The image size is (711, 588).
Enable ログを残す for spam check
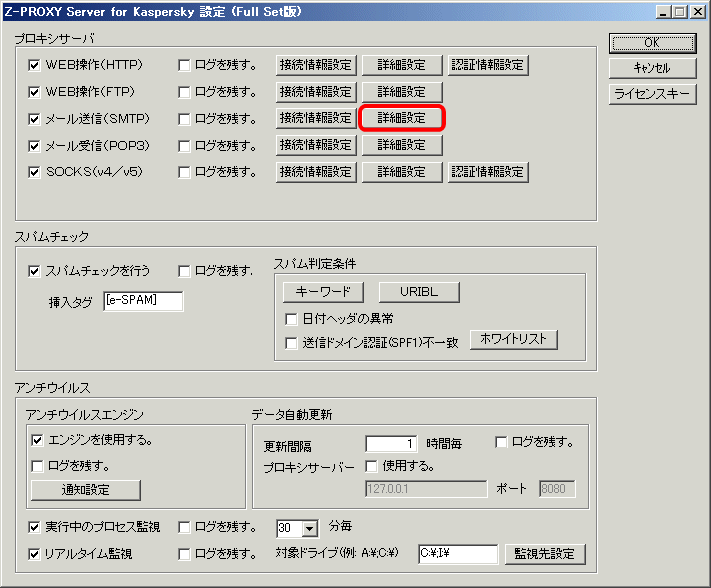[184, 271]
